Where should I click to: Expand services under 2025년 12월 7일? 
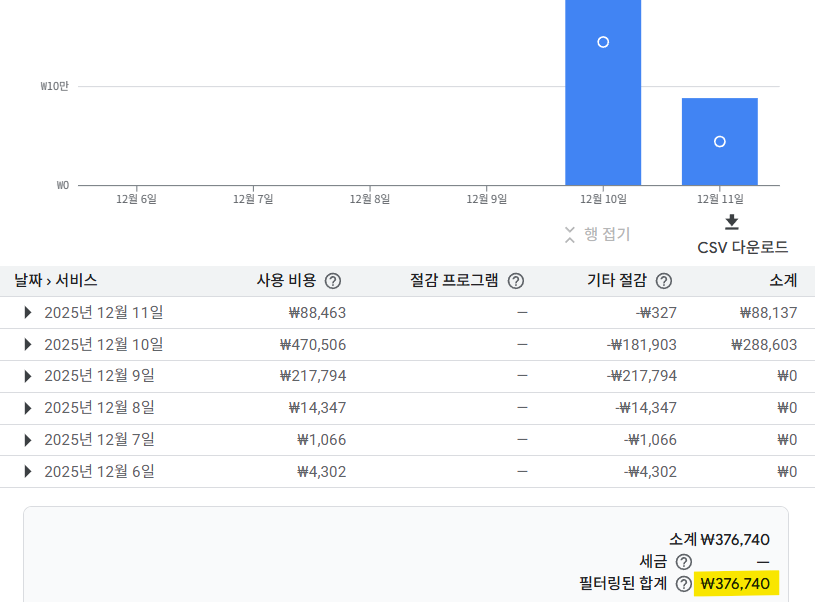(x=28, y=440)
